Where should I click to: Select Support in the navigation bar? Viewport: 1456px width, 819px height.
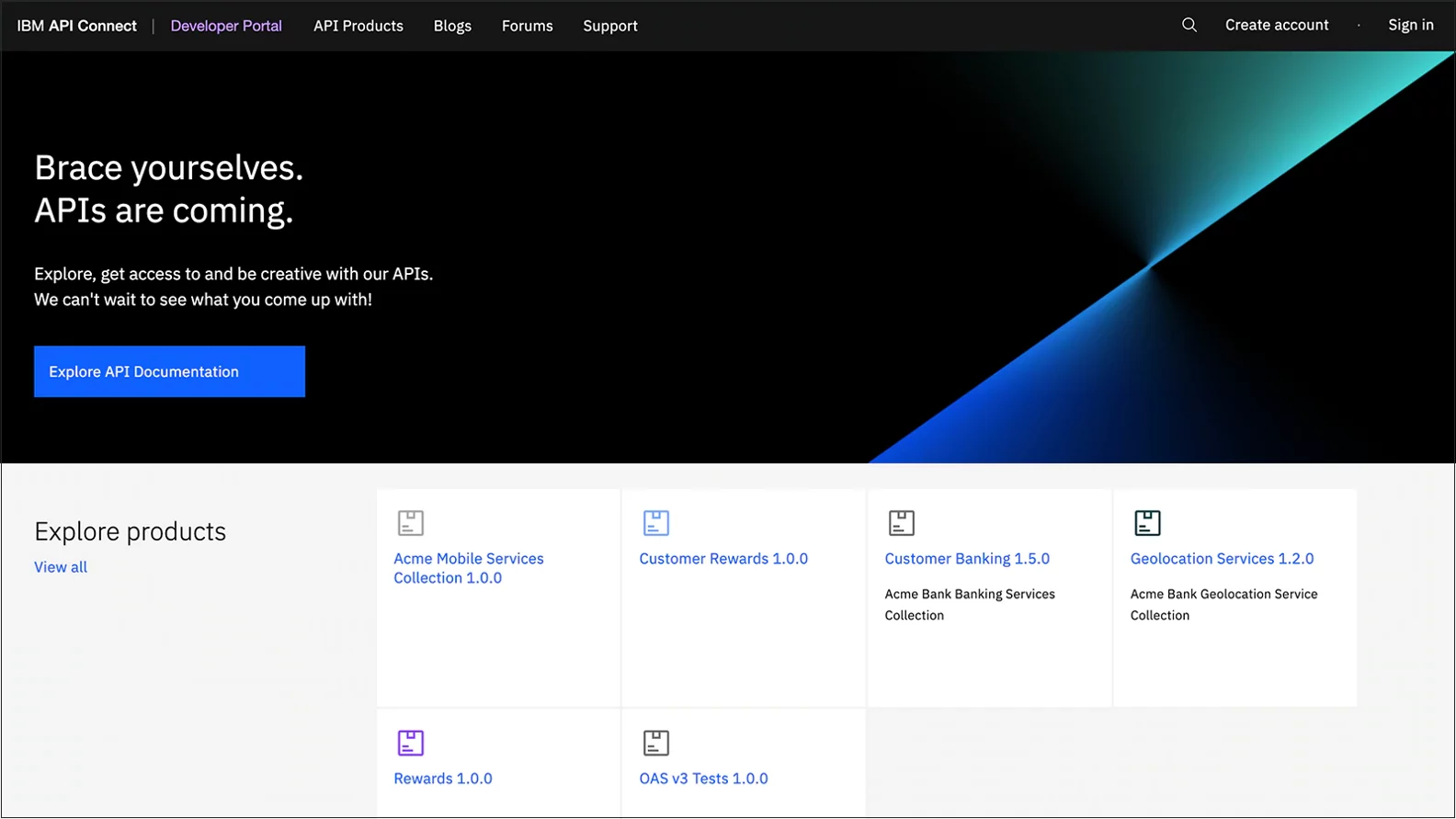coord(609,26)
